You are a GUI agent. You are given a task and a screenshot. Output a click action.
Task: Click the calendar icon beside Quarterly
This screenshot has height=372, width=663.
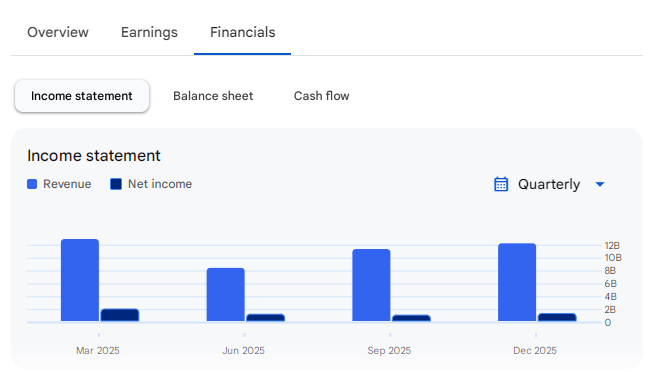tap(501, 184)
